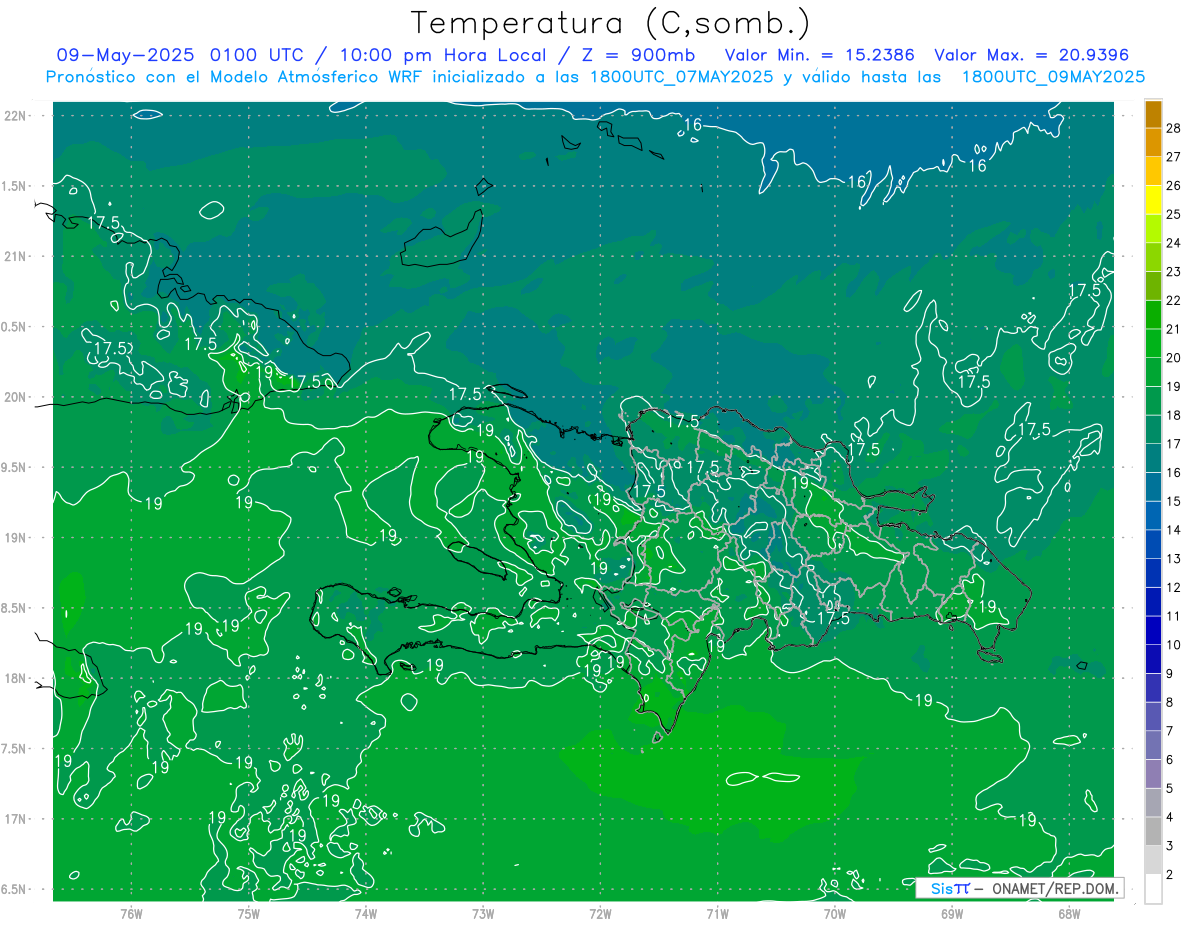The width and height of the screenshot is (1200, 927).
Task: Click the legend value "21"
Action: coord(1174,329)
